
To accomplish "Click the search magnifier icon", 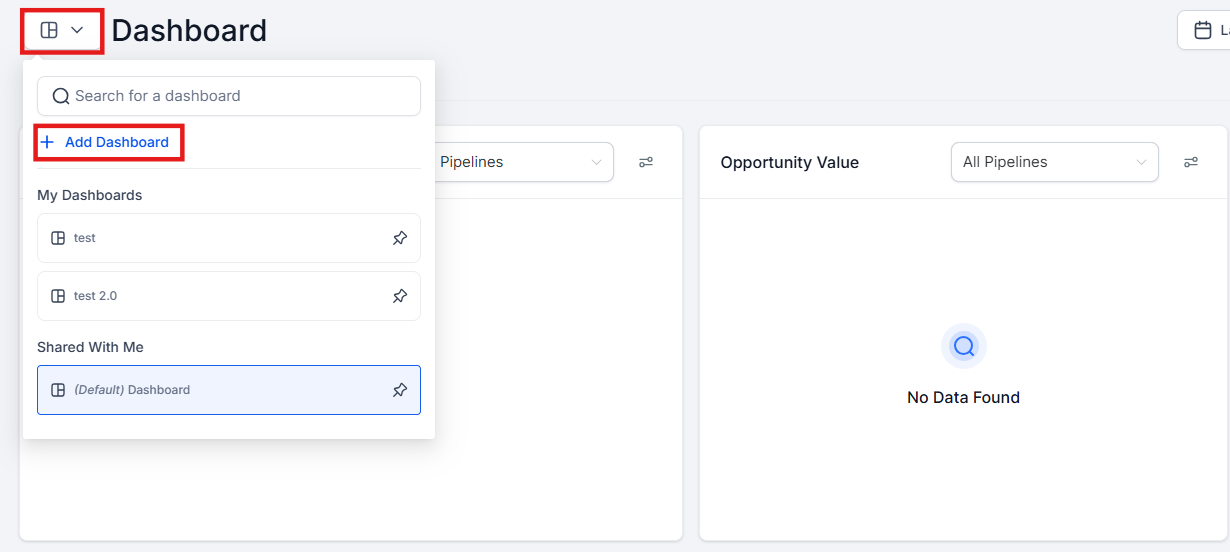I will (x=60, y=96).
